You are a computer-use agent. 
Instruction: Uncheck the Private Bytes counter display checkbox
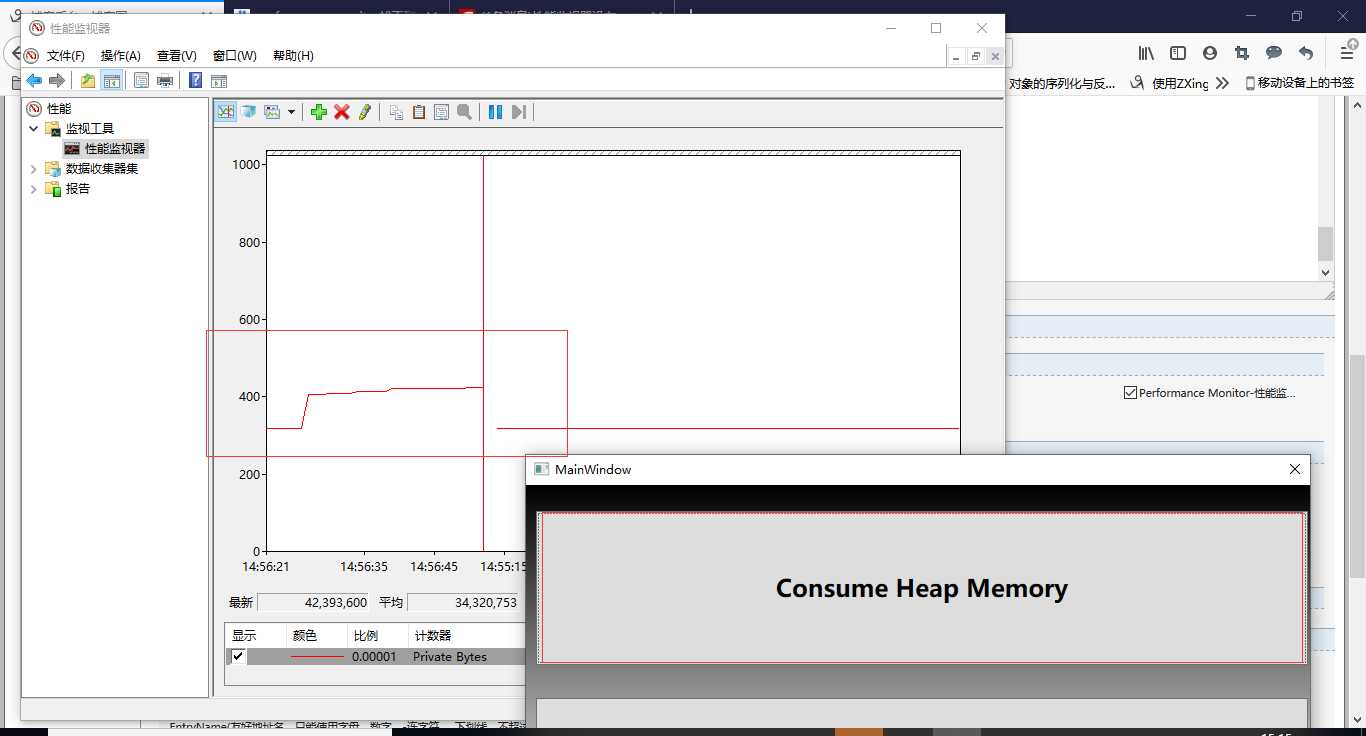coord(238,657)
